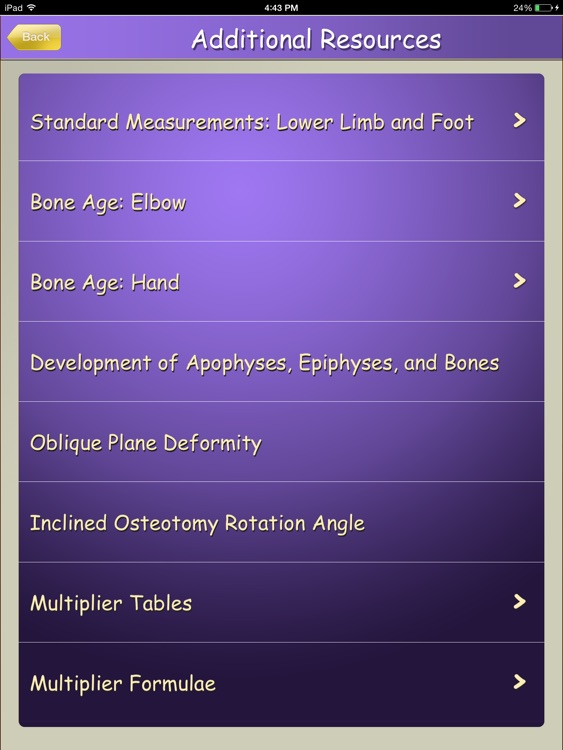Select the Multiplier Formulae row
The width and height of the screenshot is (563, 750).
tap(281, 683)
